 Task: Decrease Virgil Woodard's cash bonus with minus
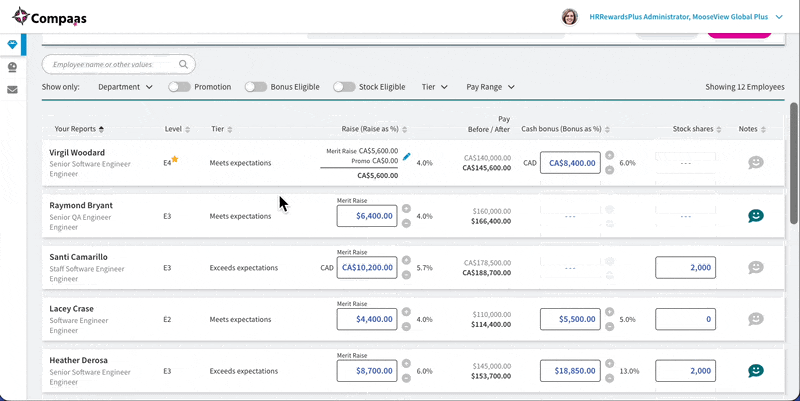click(609, 170)
